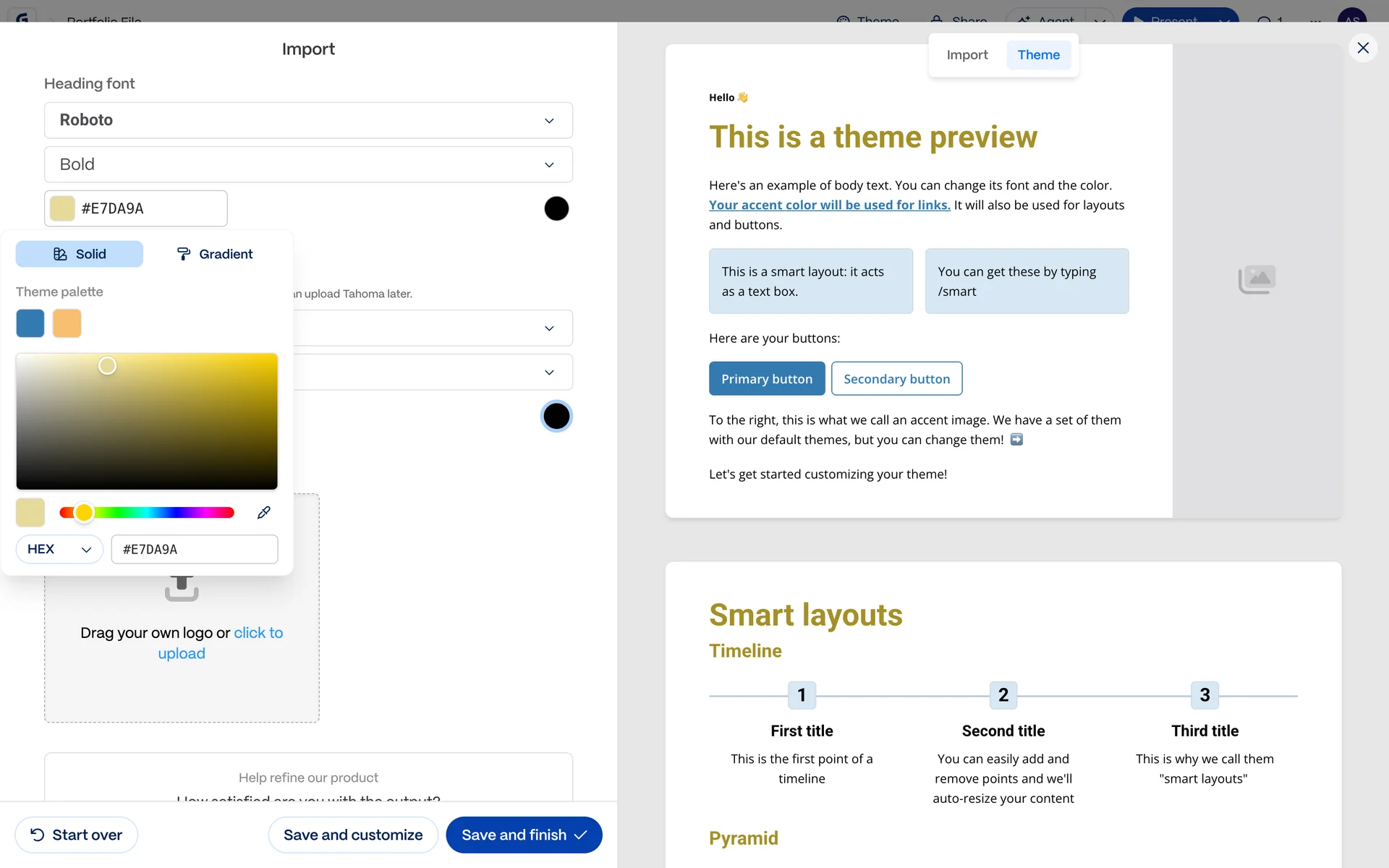
Task: Switch to Solid color mode
Action: tap(80, 254)
